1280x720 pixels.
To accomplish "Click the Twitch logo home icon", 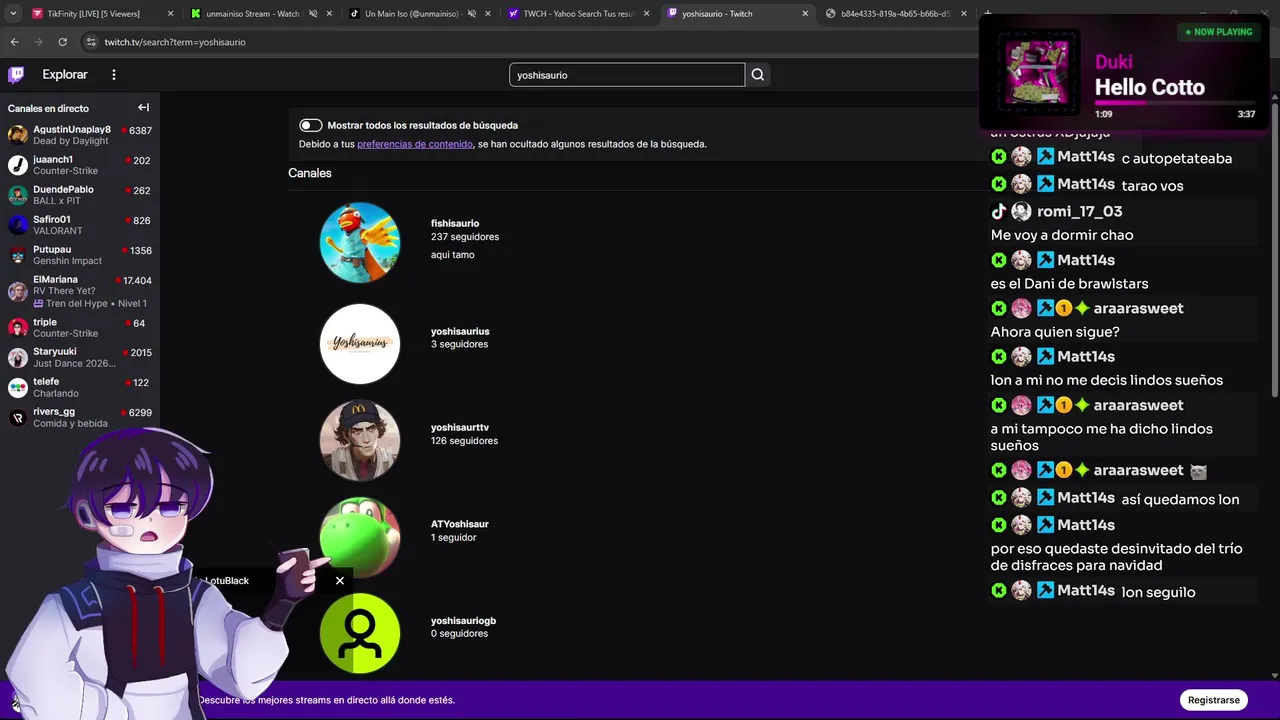I will [16, 75].
